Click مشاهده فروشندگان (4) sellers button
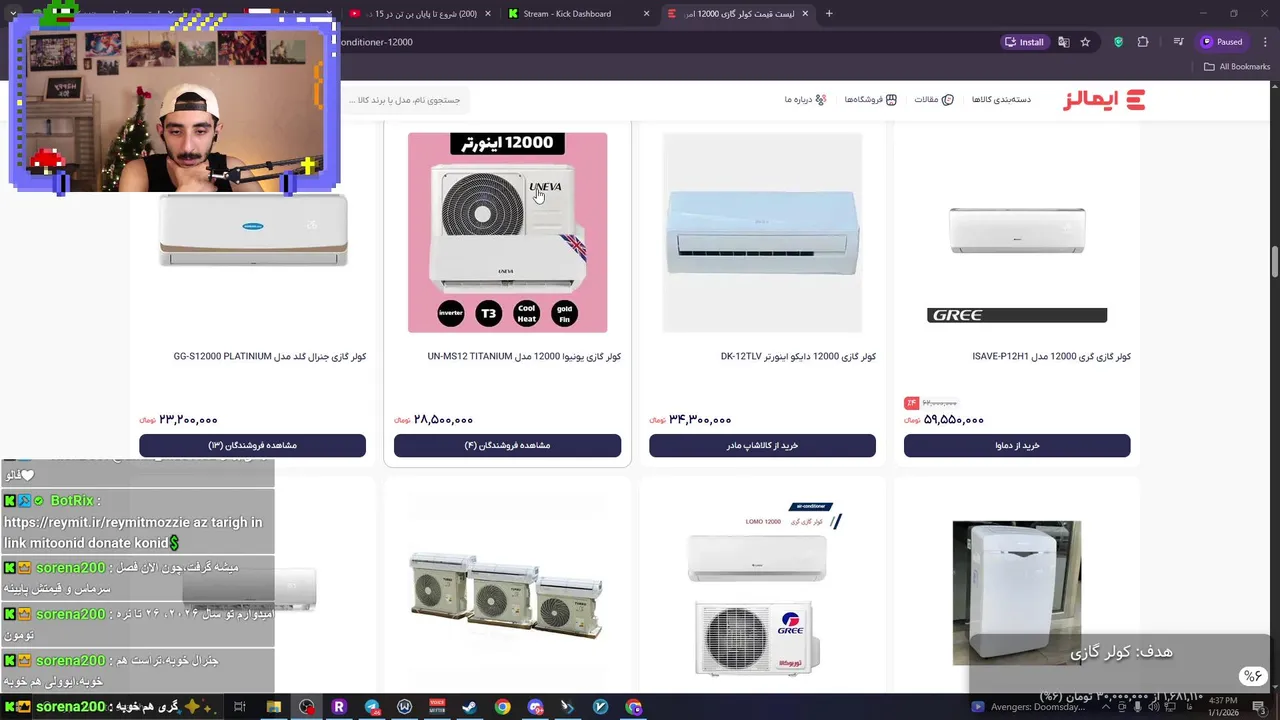The image size is (1280, 720). pos(507,445)
